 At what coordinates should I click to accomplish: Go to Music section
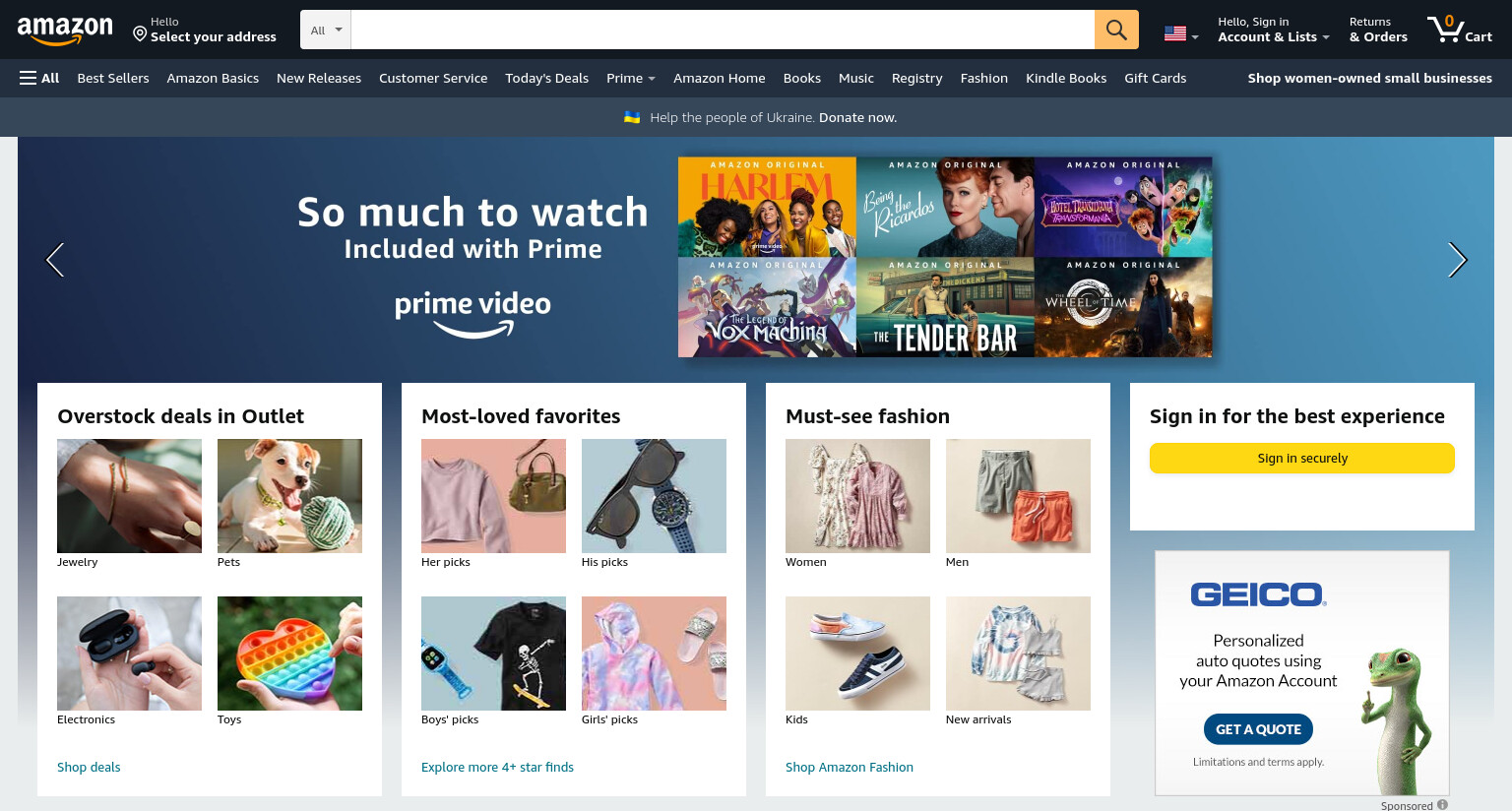856,78
